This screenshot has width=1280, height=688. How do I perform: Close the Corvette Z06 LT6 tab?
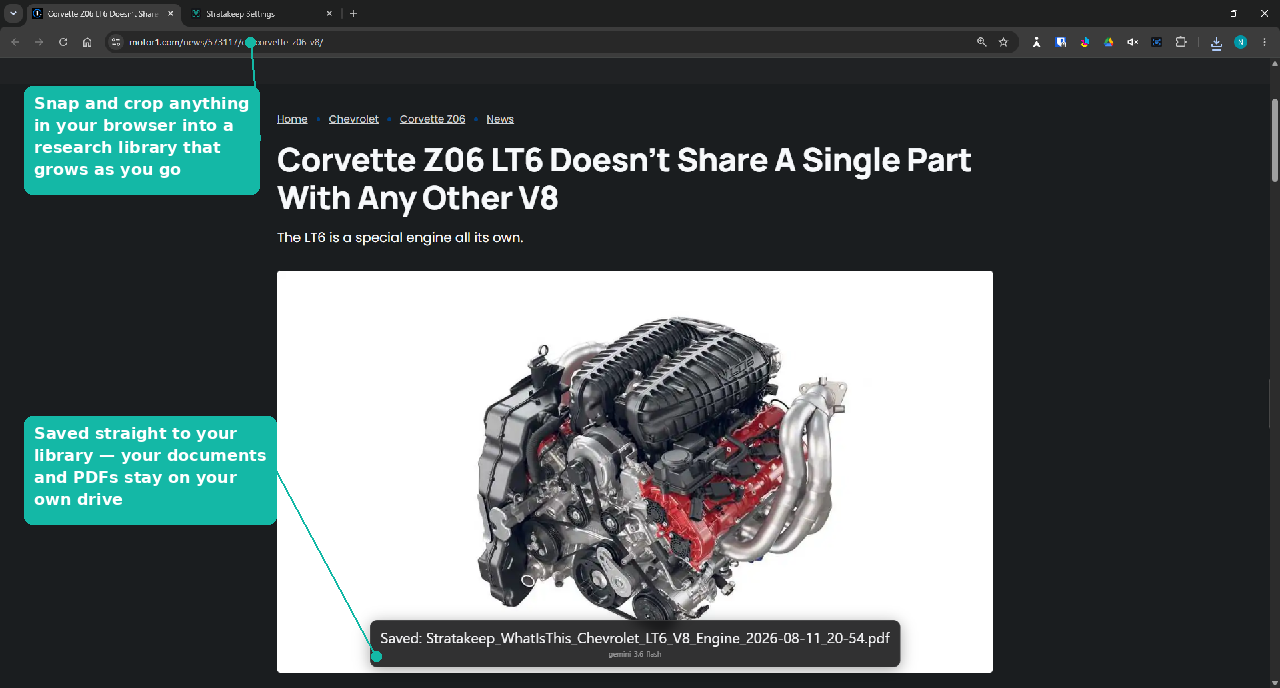pos(170,14)
